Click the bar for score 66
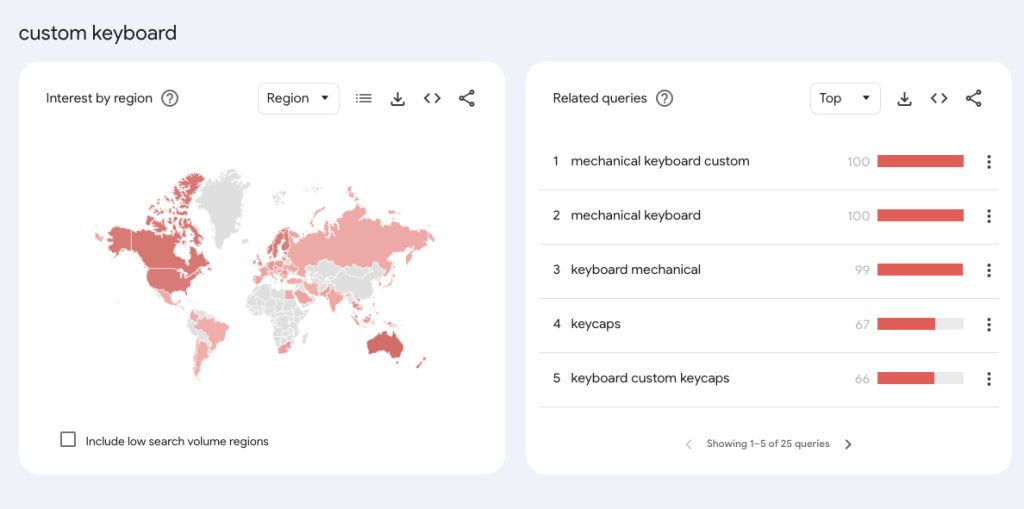The width and height of the screenshot is (1024, 509). [920, 378]
